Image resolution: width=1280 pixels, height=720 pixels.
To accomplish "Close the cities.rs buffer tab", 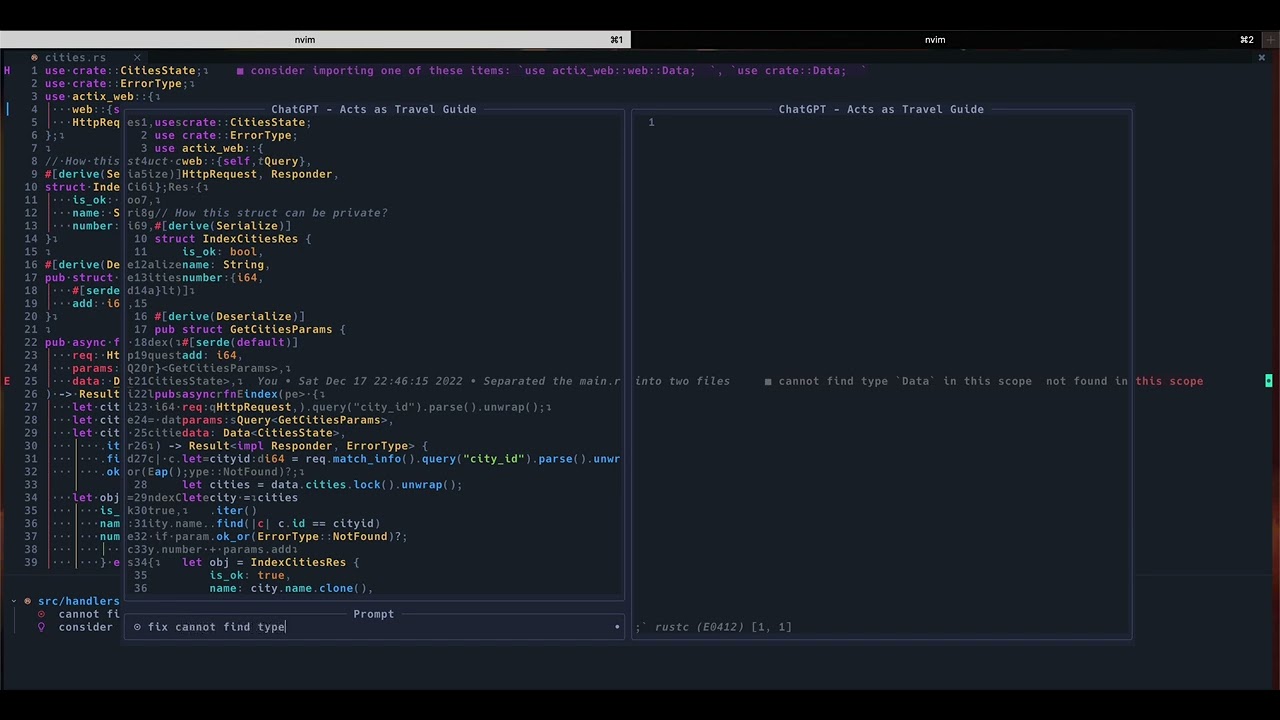I will click(x=137, y=58).
